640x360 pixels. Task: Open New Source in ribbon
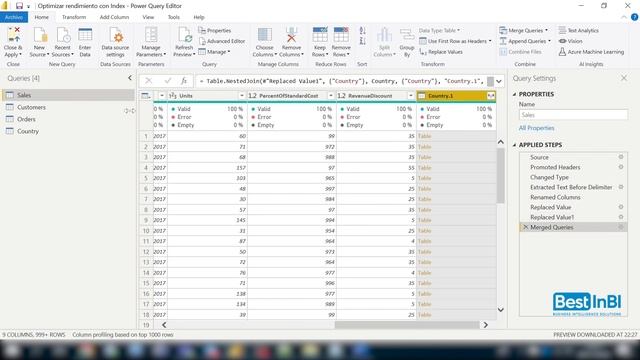point(39,42)
